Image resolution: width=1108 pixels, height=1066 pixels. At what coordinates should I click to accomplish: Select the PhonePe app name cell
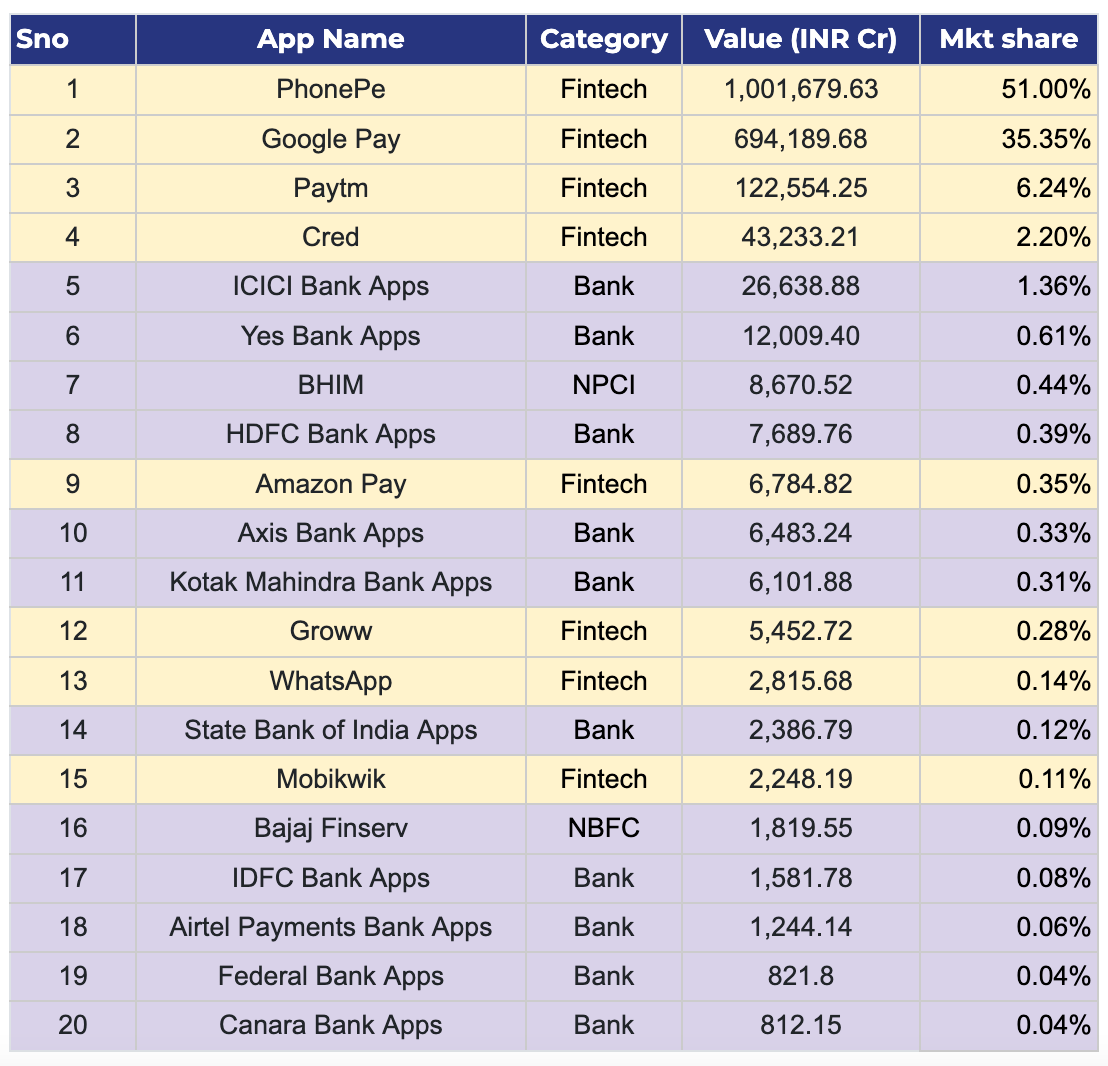pos(331,90)
